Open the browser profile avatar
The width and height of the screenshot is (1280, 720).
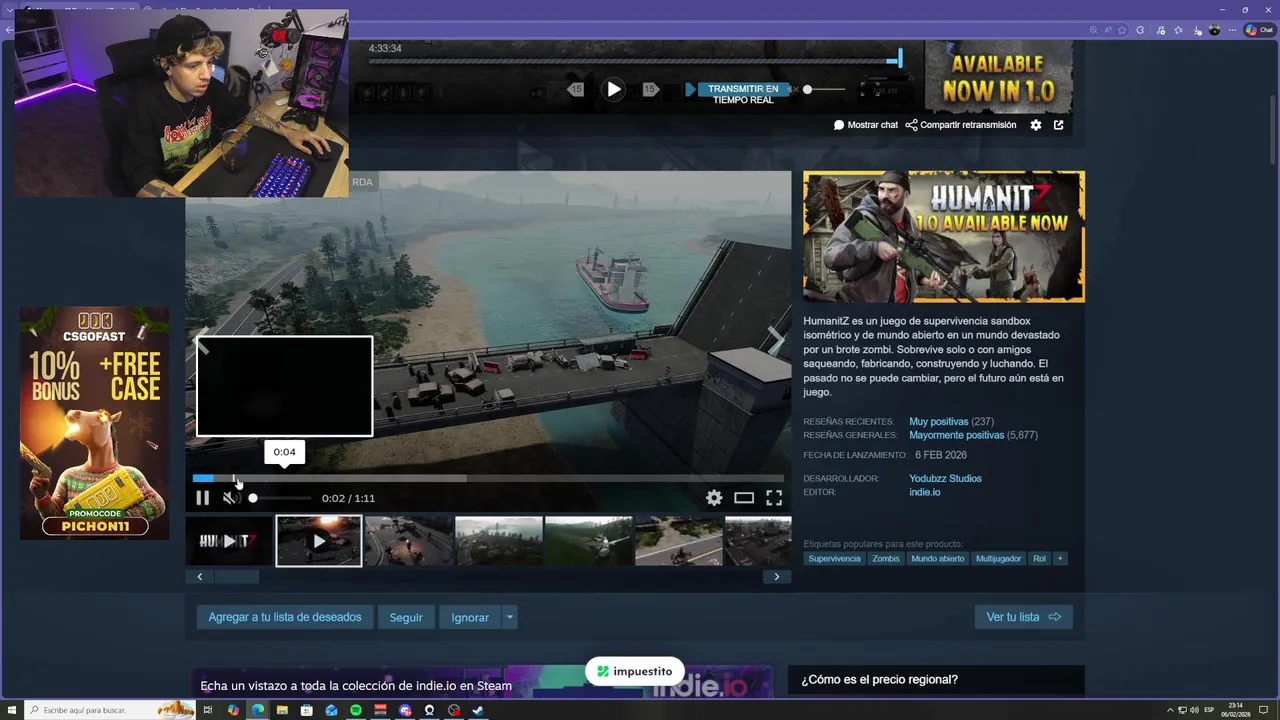tap(1214, 31)
